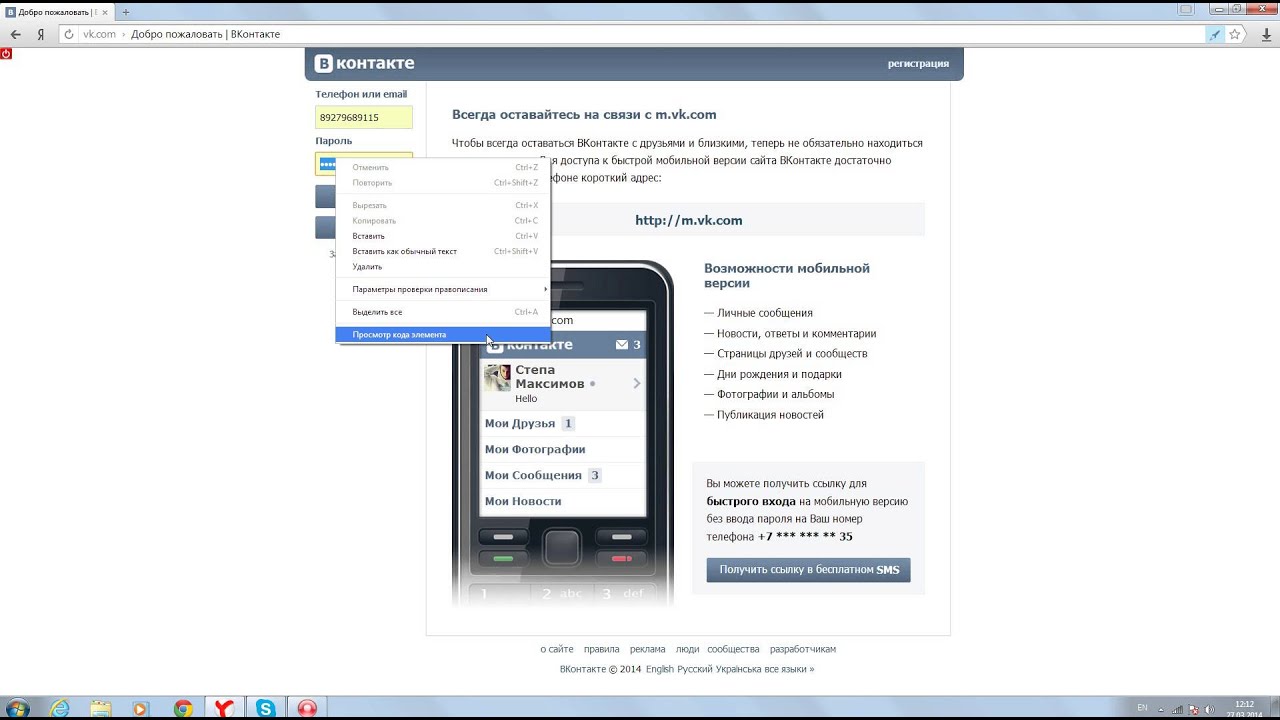Click the "регистрация" link in header
Image resolution: width=1280 pixels, height=720 pixels.
(x=918, y=64)
